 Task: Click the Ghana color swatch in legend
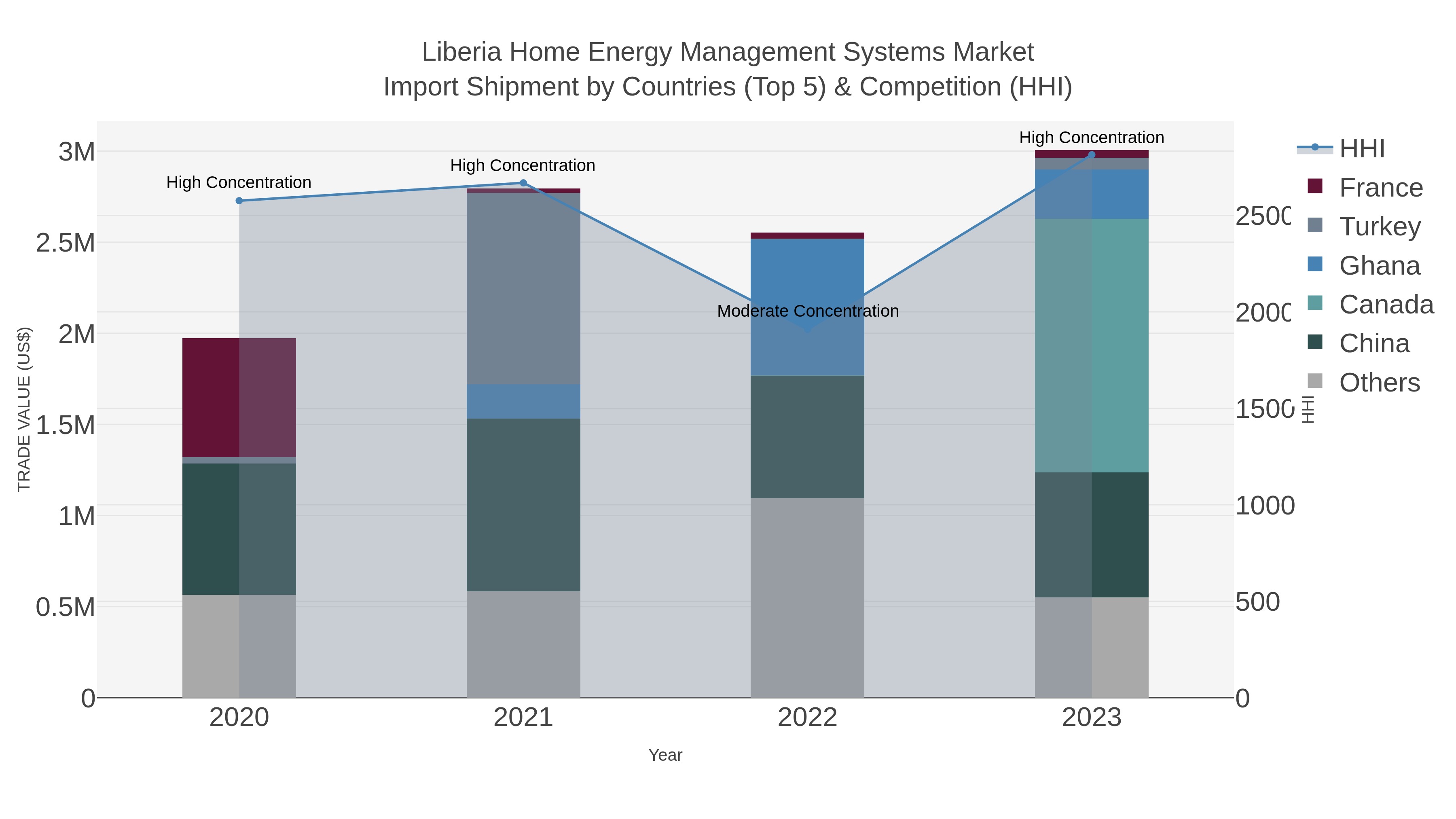point(1315,264)
